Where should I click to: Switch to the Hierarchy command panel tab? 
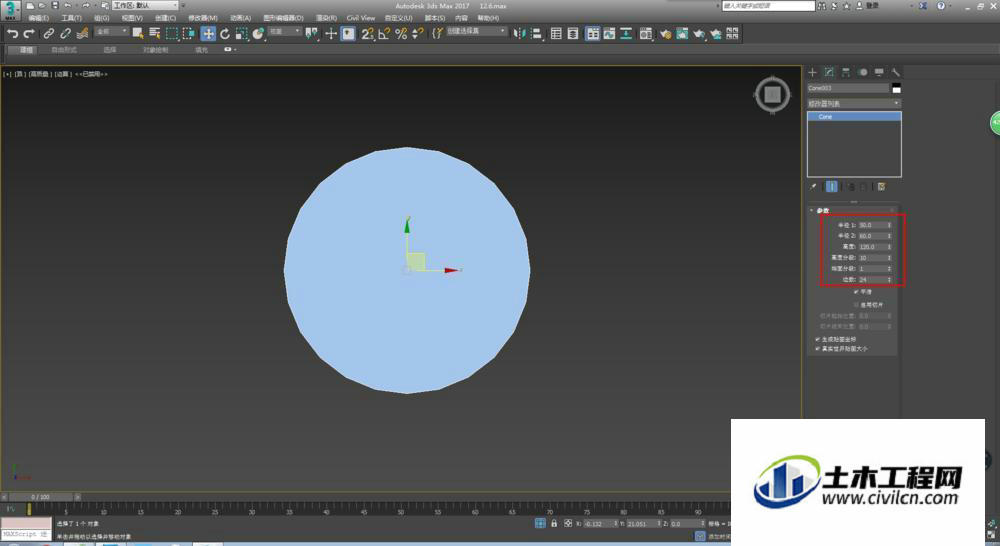click(x=846, y=72)
